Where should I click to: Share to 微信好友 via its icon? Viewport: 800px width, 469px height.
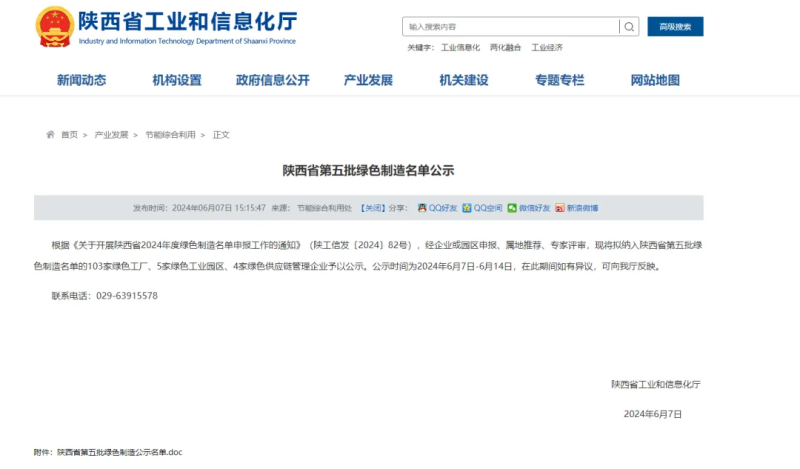coord(511,208)
